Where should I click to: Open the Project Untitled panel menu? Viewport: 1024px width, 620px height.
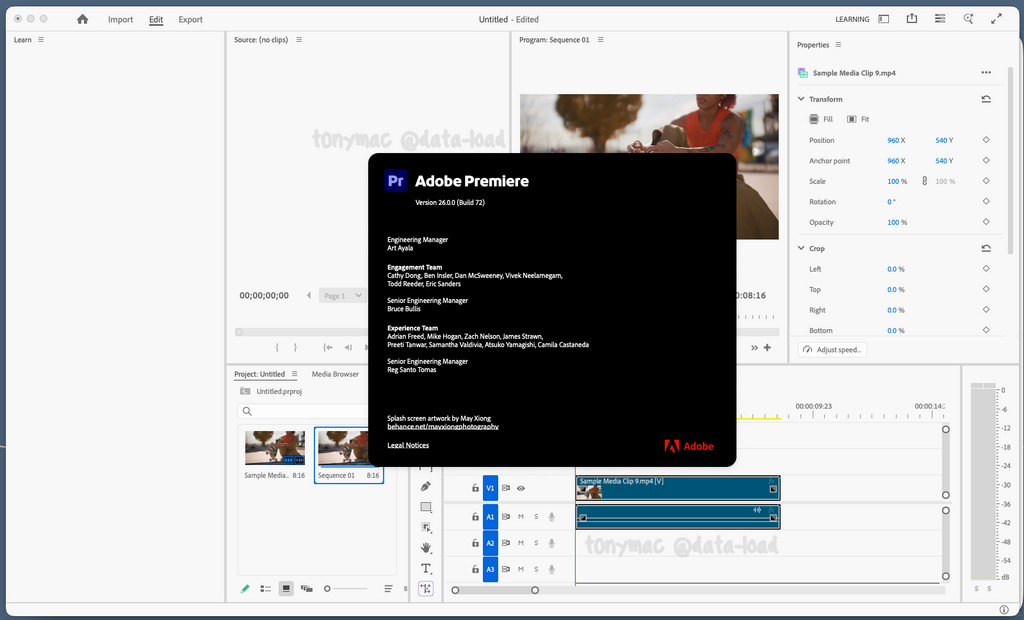[295, 374]
